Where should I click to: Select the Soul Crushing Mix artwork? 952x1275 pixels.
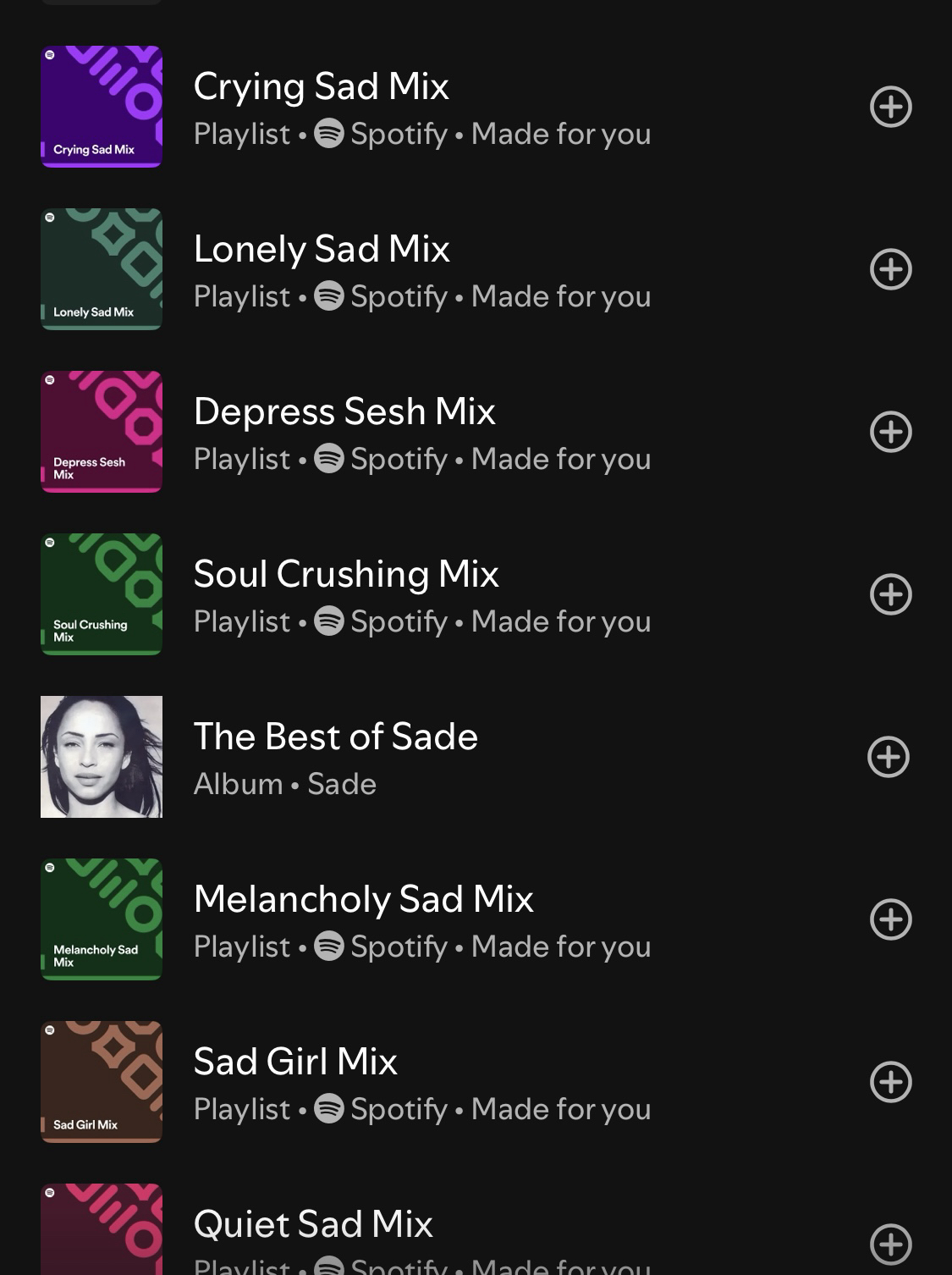tap(102, 594)
